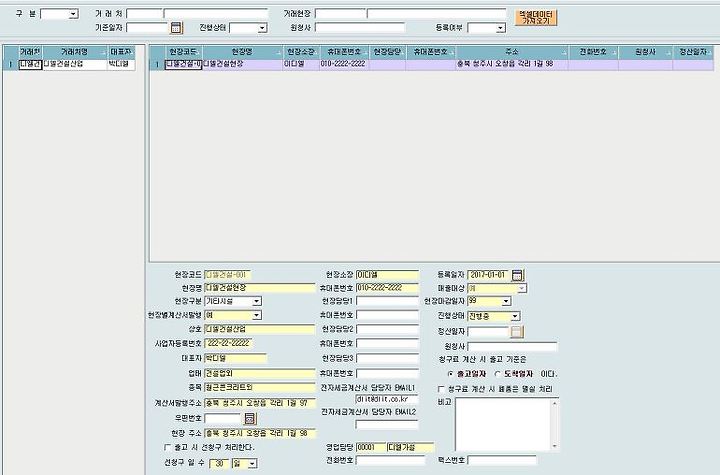Click the 현장담당2 input field

coord(388,329)
